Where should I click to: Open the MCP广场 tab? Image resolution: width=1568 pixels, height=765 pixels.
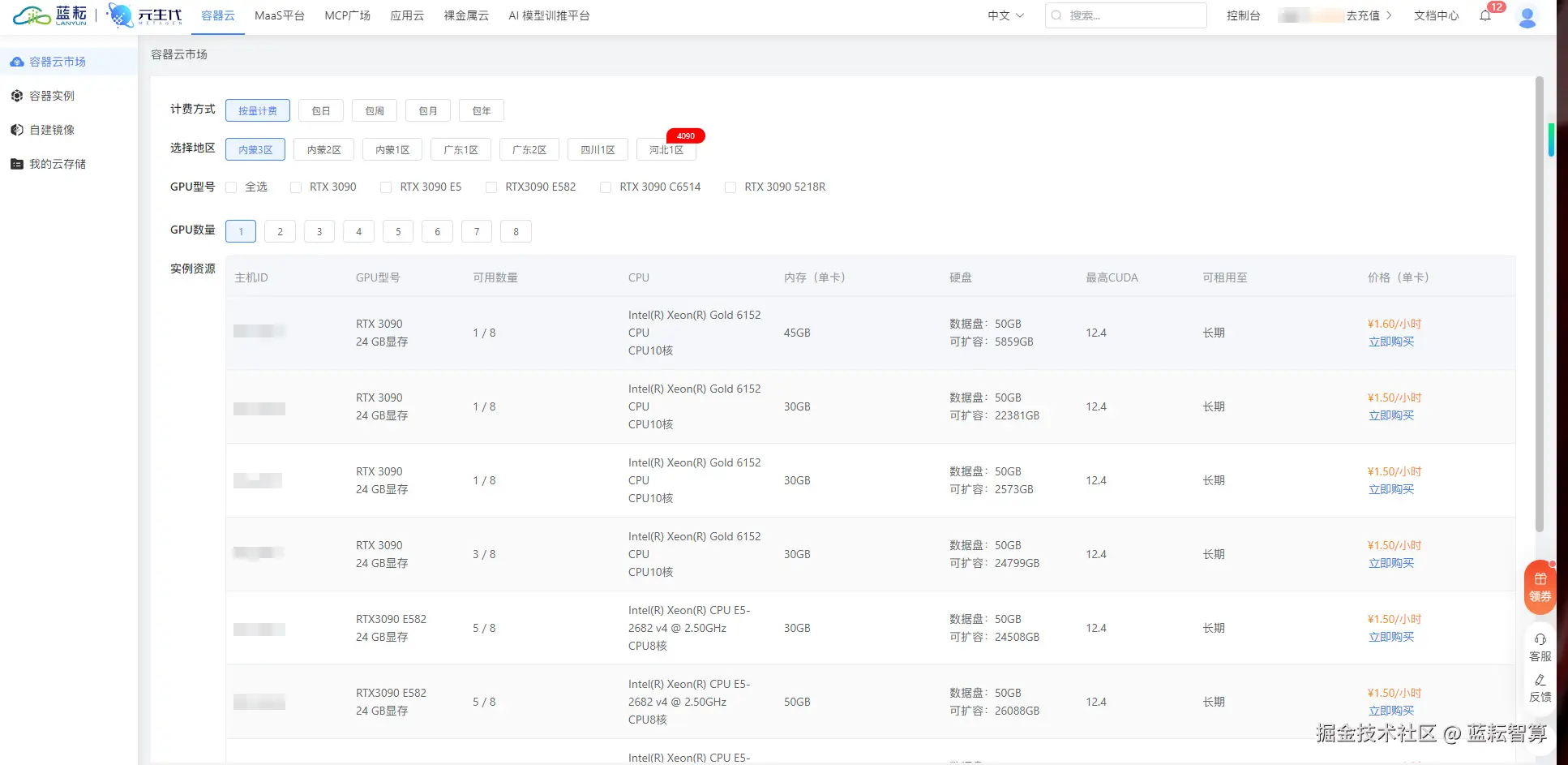coord(347,15)
